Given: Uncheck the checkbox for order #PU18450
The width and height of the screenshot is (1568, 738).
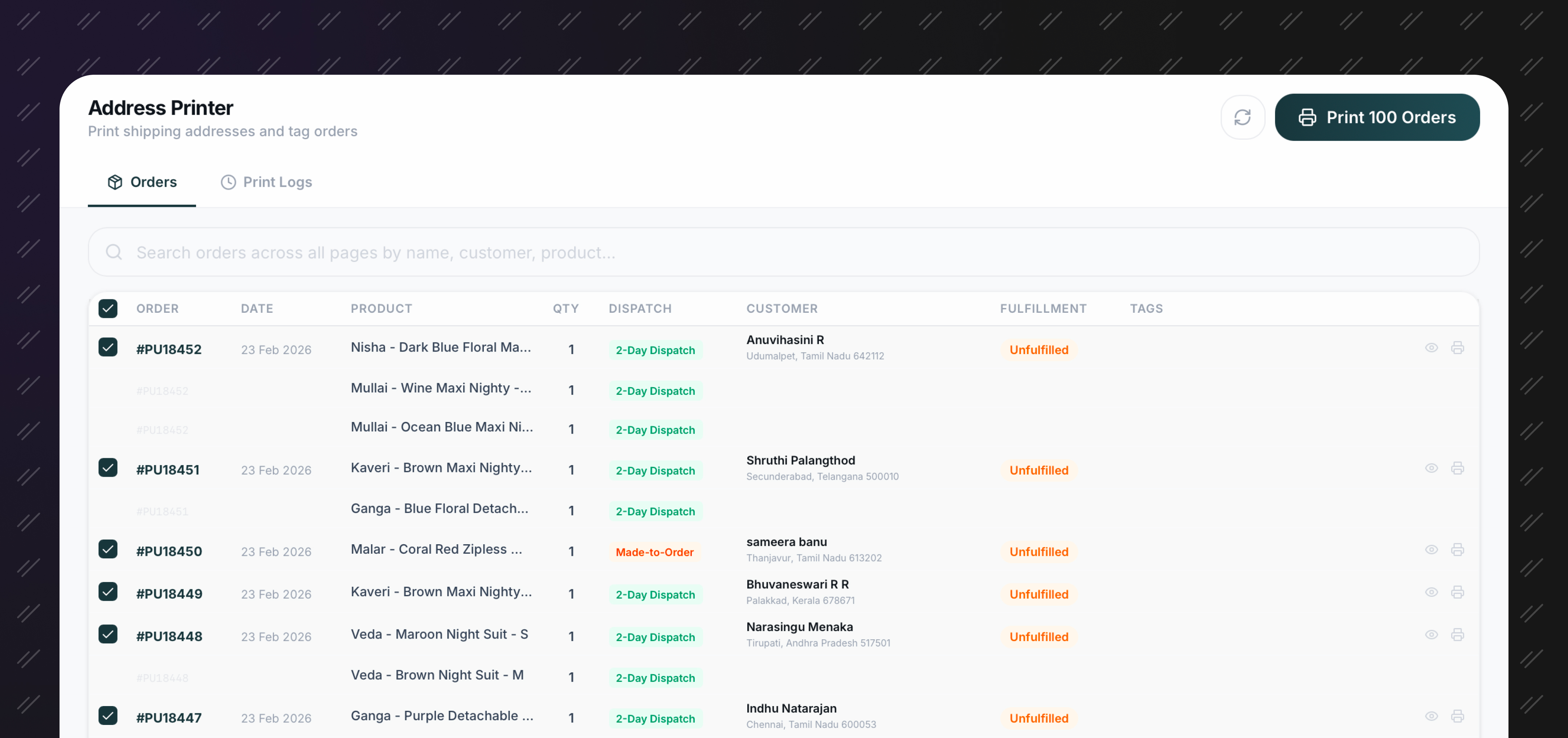Looking at the screenshot, I should click(108, 549).
